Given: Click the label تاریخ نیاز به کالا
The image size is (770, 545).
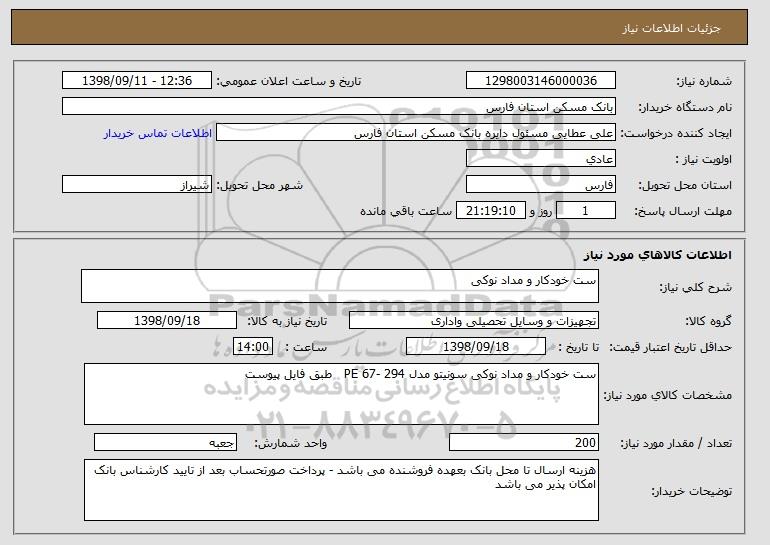Looking at the screenshot, I should [x=287, y=321].
